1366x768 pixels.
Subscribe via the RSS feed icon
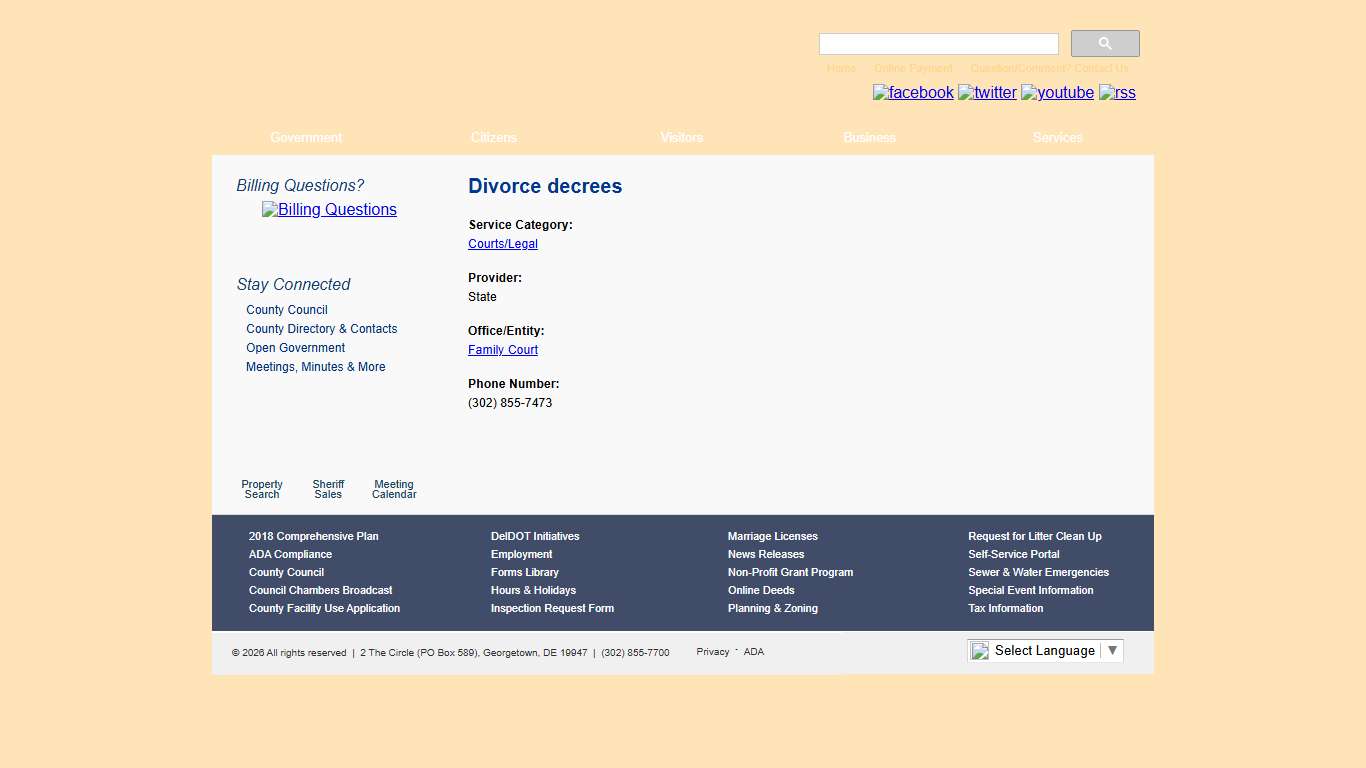pos(1117,93)
